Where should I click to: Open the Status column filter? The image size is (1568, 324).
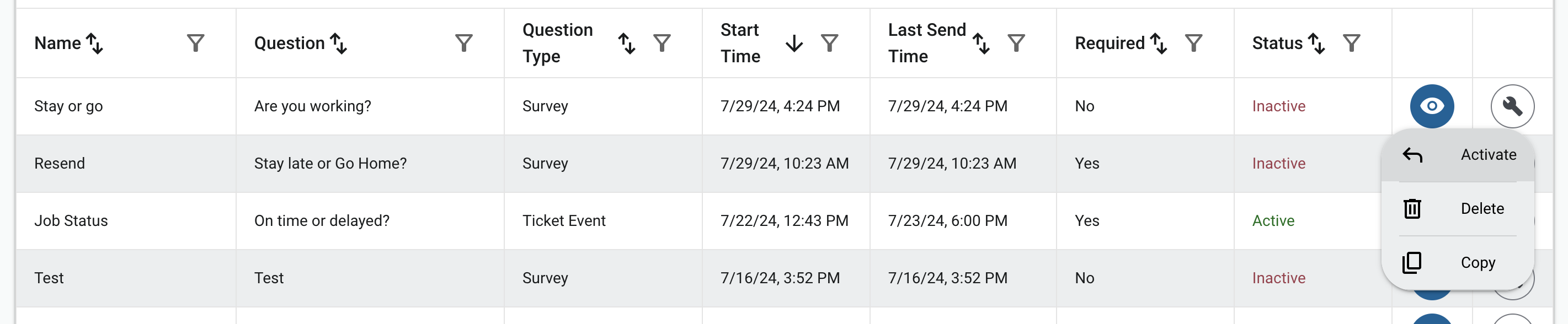point(1351,43)
